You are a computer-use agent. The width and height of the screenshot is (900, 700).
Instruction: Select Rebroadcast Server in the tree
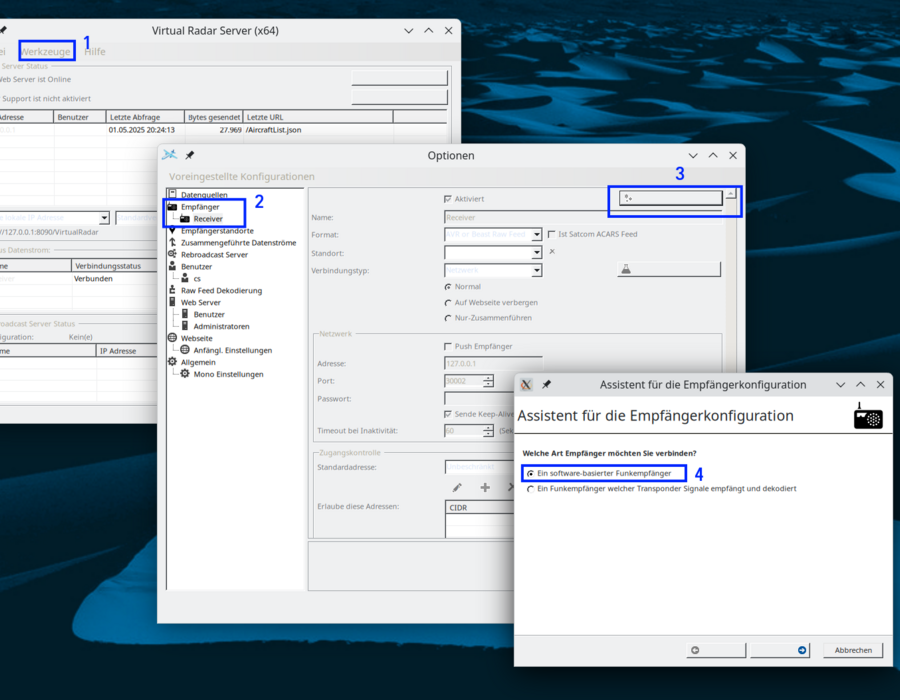click(215, 255)
